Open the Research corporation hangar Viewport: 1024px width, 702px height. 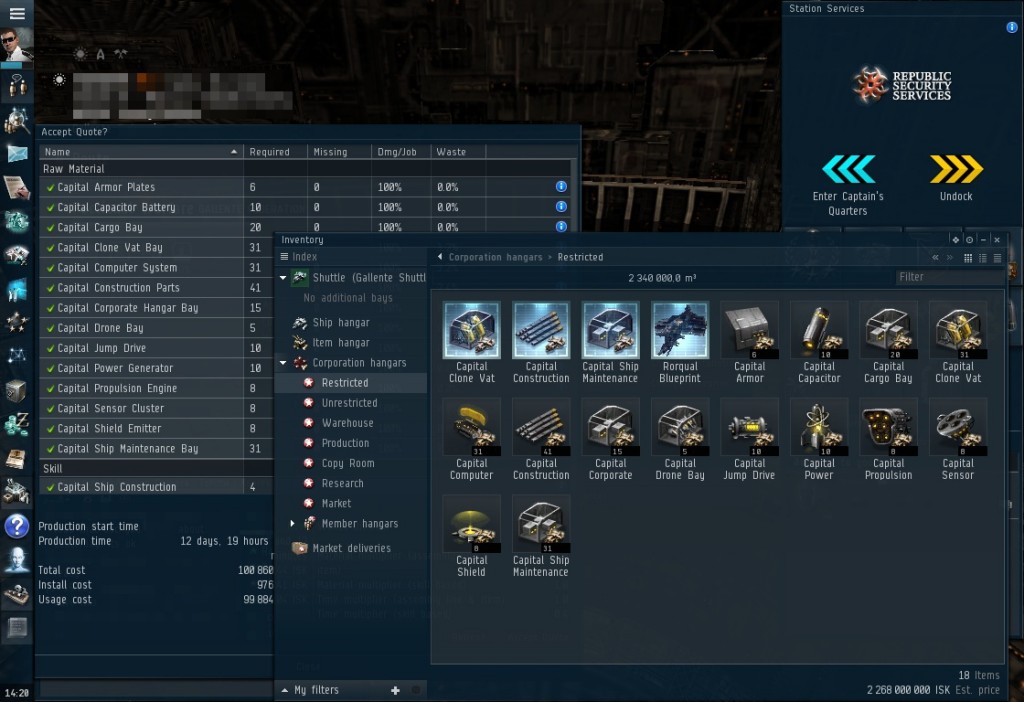click(x=342, y=483)
